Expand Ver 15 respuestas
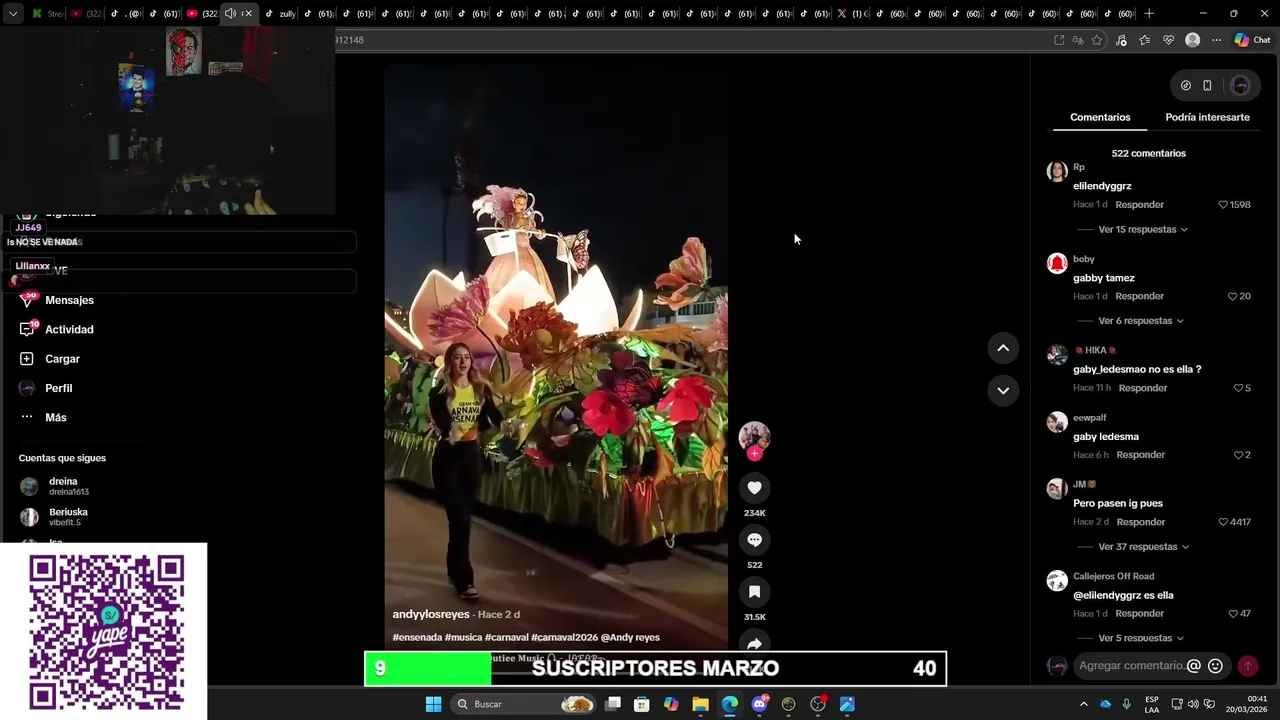Image resolution: width=1280 pixels, height=720 pixels. (1143, 230)
